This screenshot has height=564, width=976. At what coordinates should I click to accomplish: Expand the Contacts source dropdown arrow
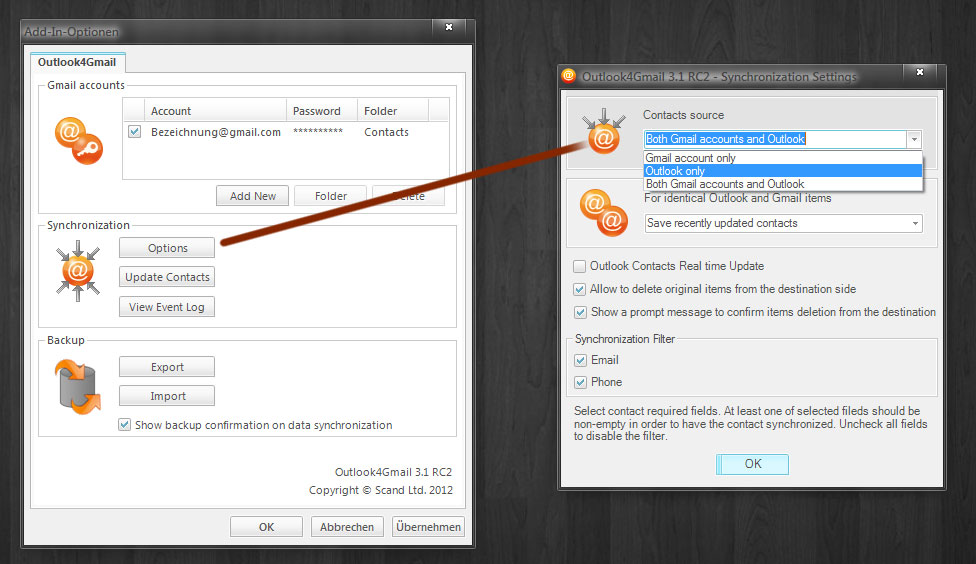pos(912,140)
